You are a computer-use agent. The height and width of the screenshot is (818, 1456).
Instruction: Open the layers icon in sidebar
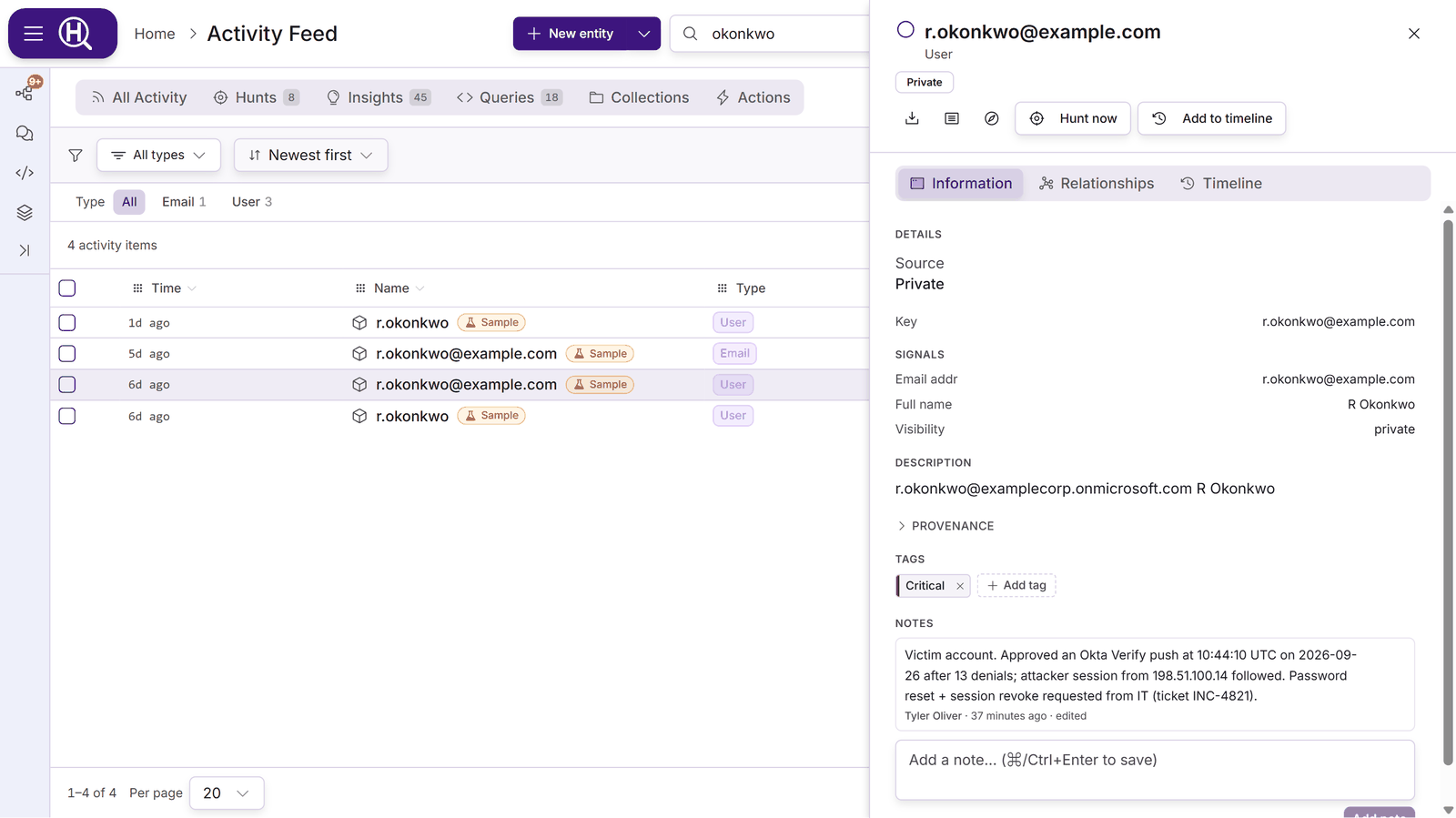[25, 212]
